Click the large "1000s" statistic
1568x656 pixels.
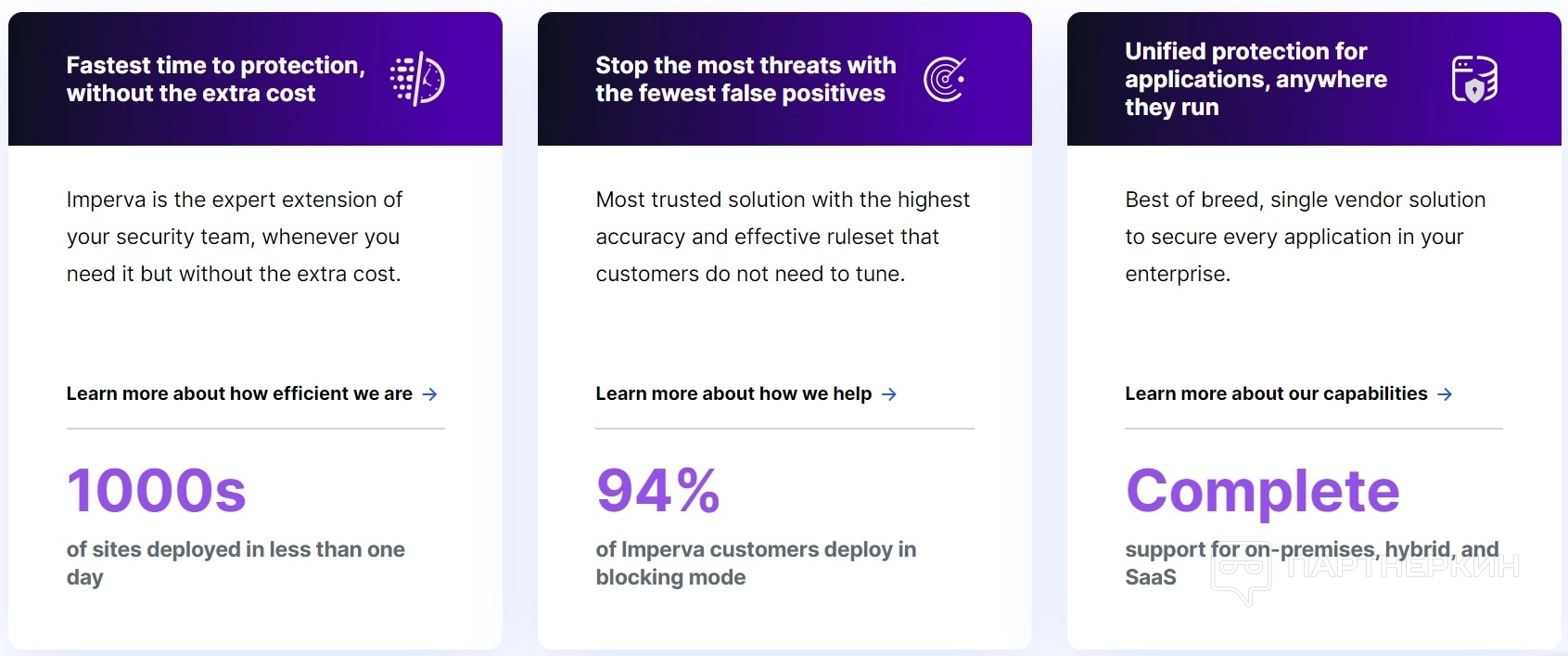157,490
